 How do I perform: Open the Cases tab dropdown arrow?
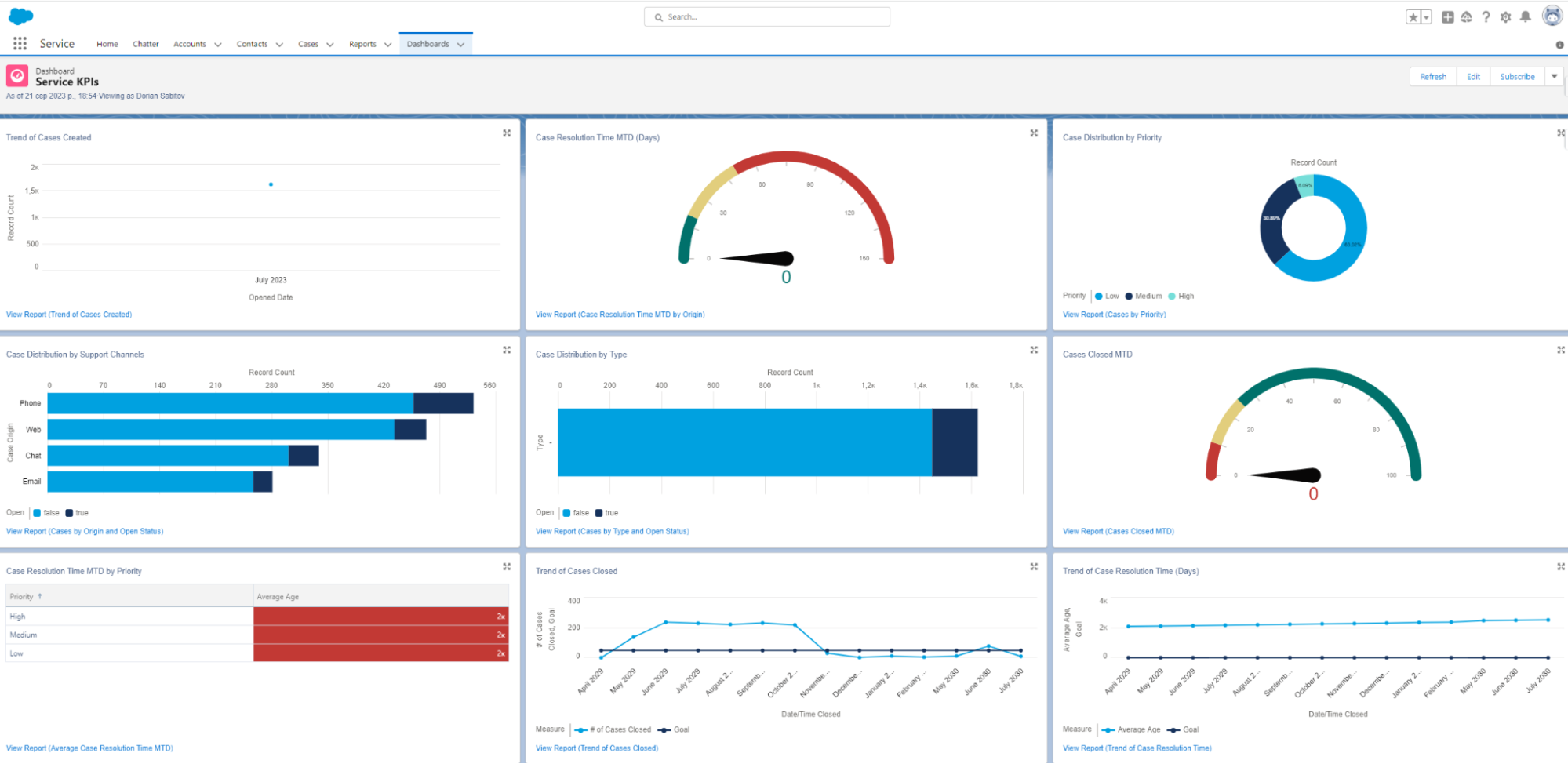[330, 45]
